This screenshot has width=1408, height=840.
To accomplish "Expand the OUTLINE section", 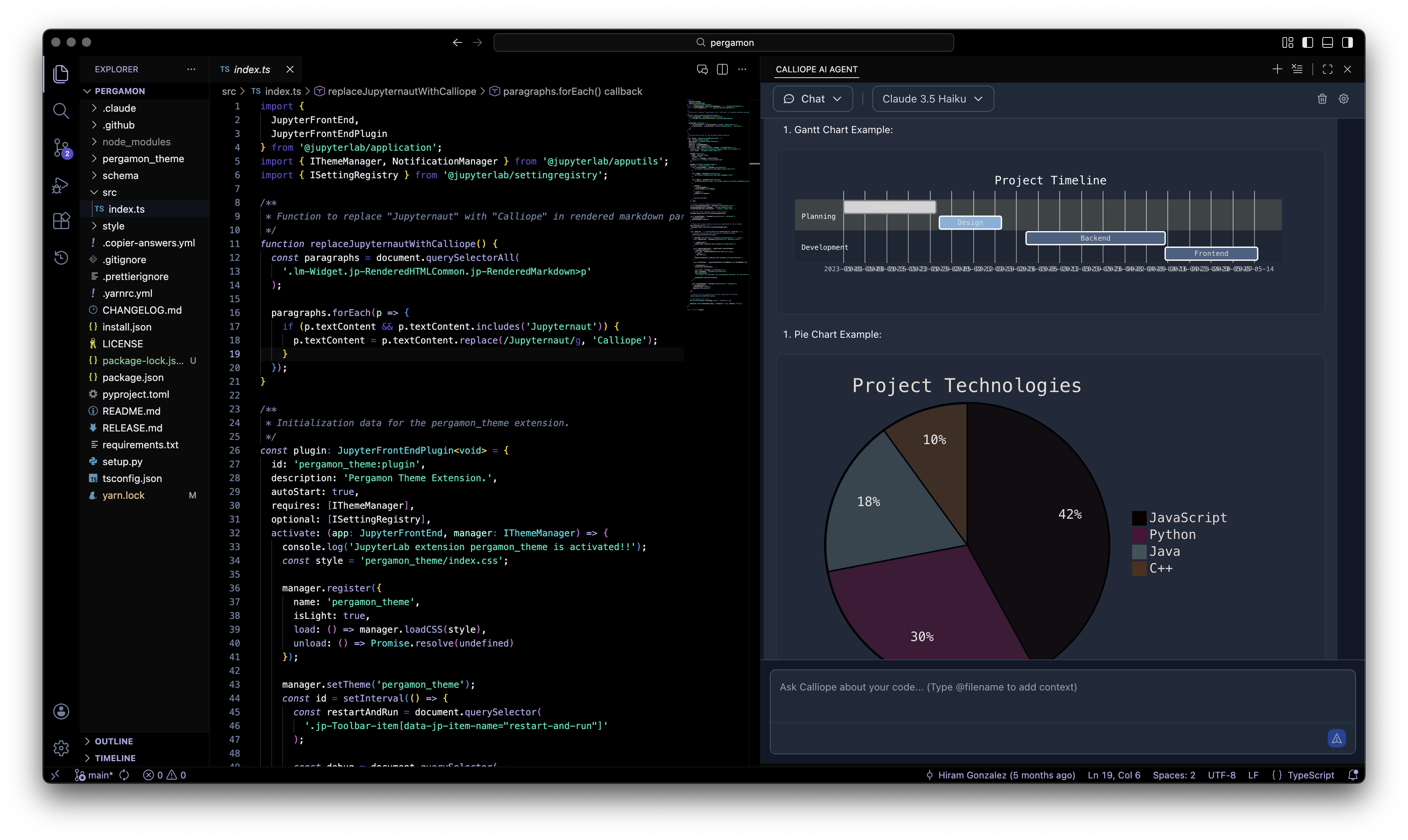I will click(x=145, y=741).
